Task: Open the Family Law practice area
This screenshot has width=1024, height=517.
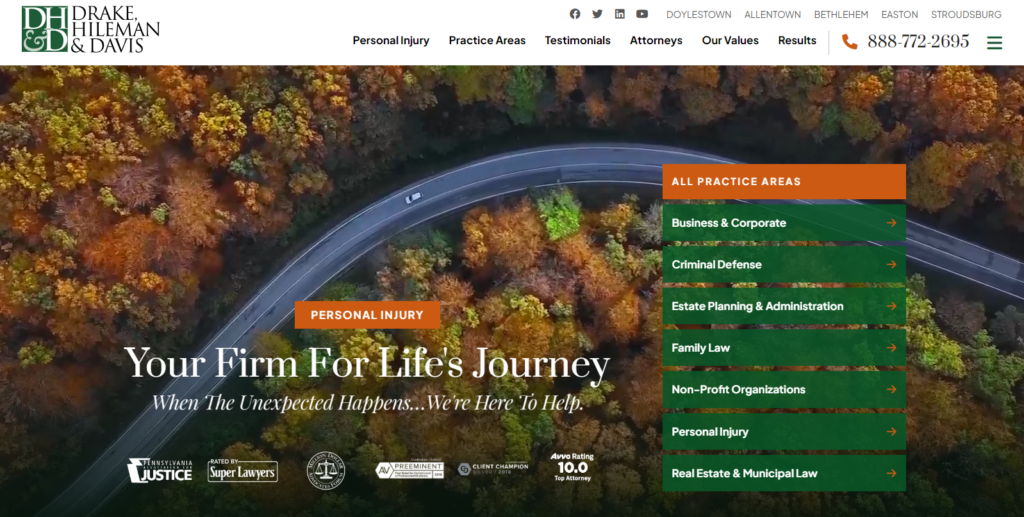Action: [x=784, y=348]
